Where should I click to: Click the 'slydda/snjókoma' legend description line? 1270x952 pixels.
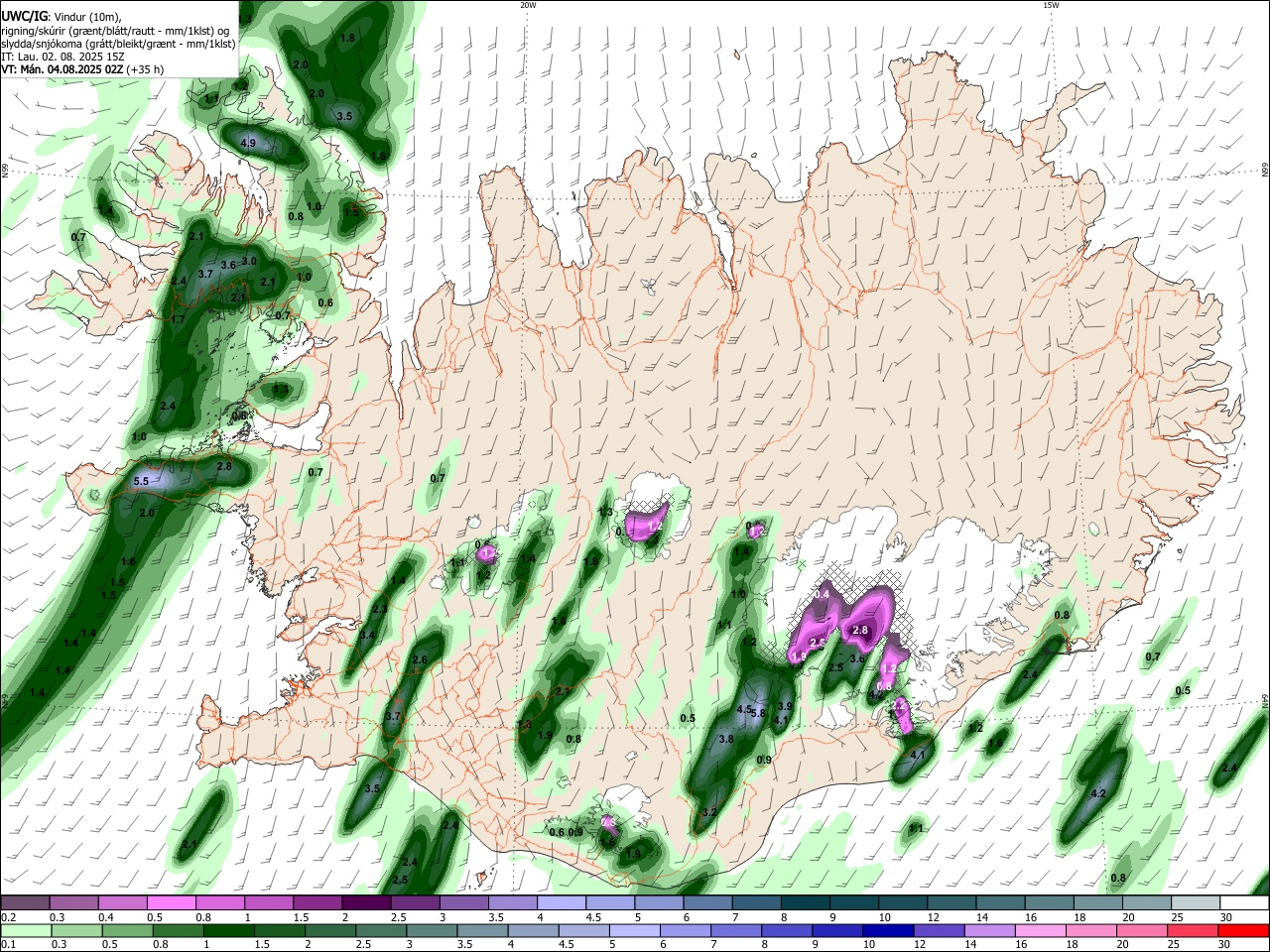[x=119, y=44]
